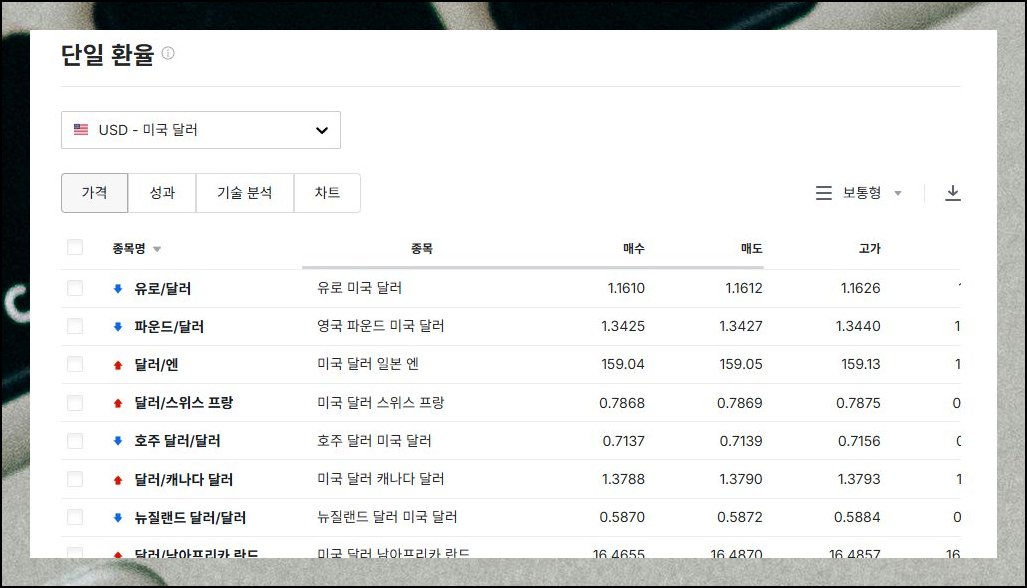
Task: Click the 159.05 ask value
Action: (x=741, y=364)
